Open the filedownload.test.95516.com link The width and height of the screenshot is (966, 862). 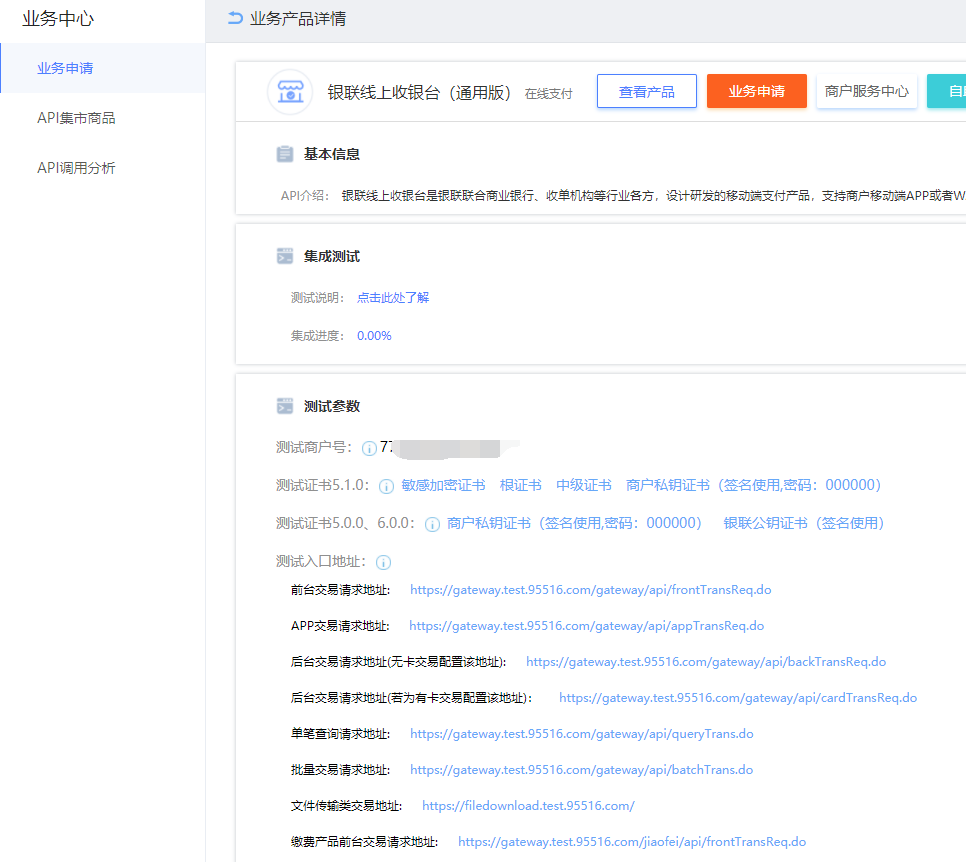(528, 806)
